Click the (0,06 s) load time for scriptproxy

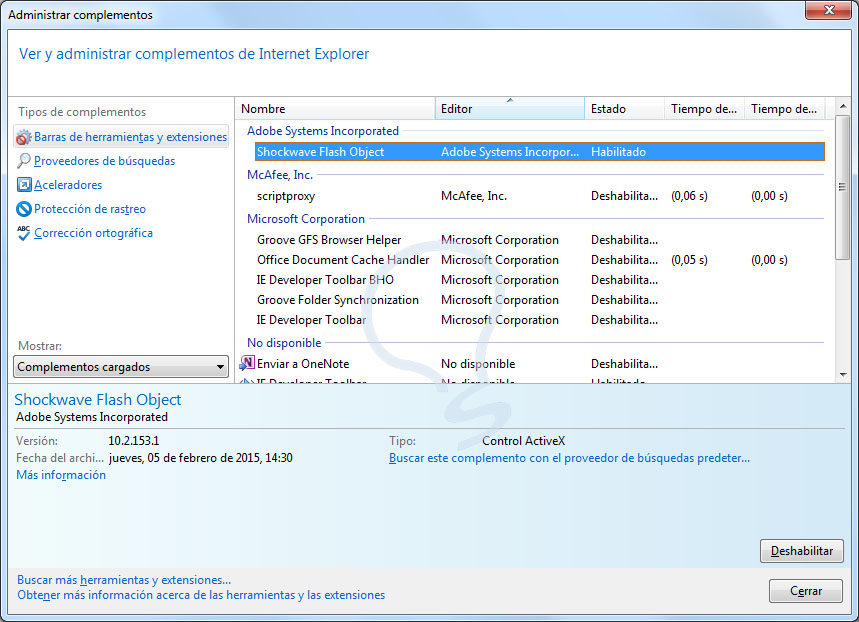click(x=689, y=196)
